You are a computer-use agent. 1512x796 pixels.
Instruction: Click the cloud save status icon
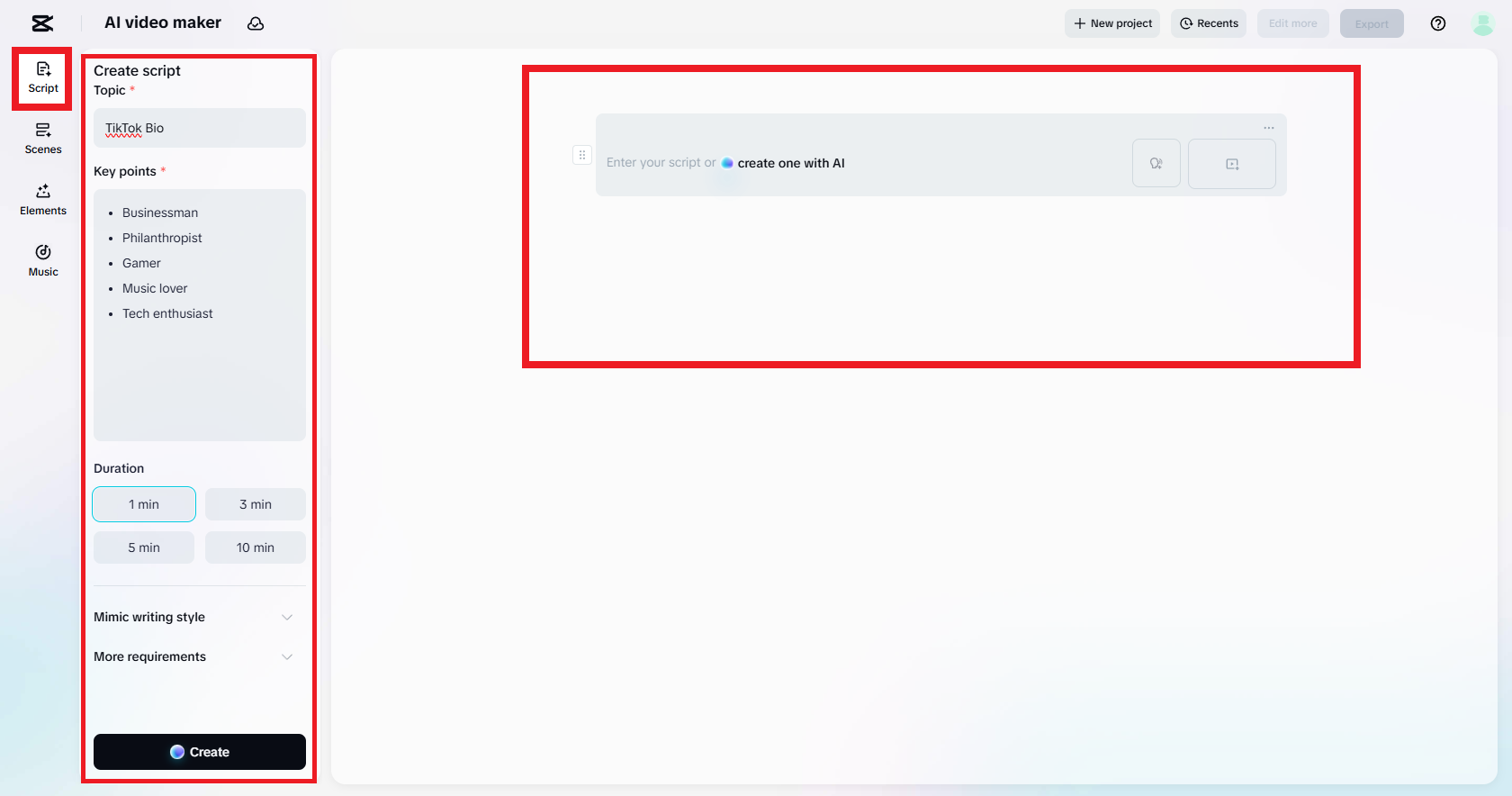[x=256, y=23]
